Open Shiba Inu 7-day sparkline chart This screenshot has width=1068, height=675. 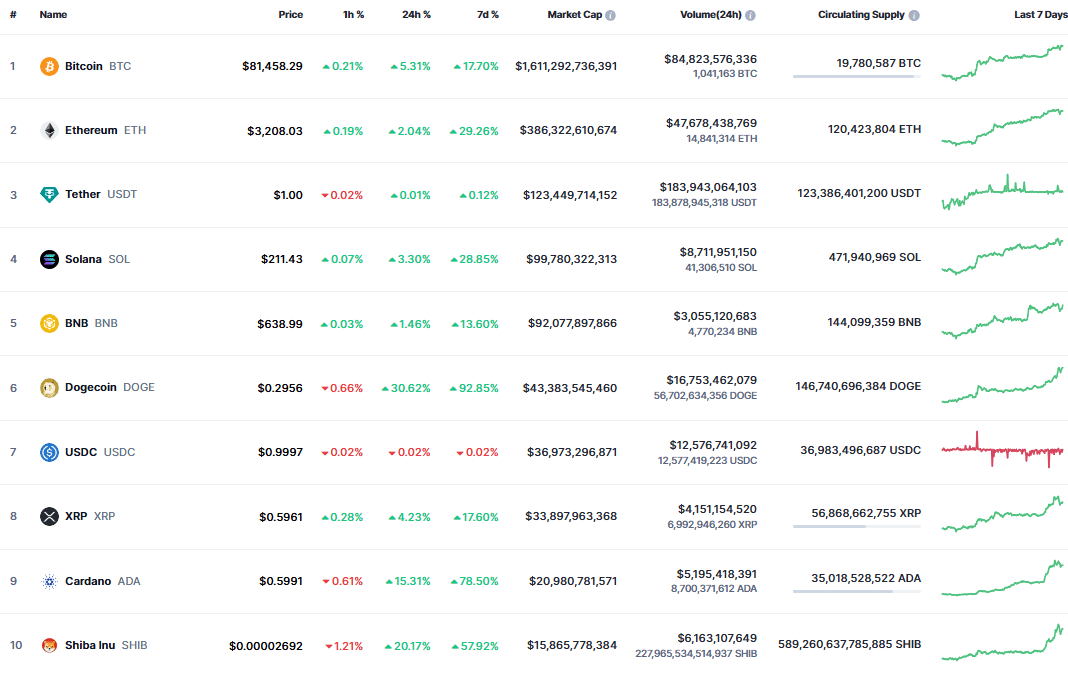pyautogui.click(x=1002, y=642)
